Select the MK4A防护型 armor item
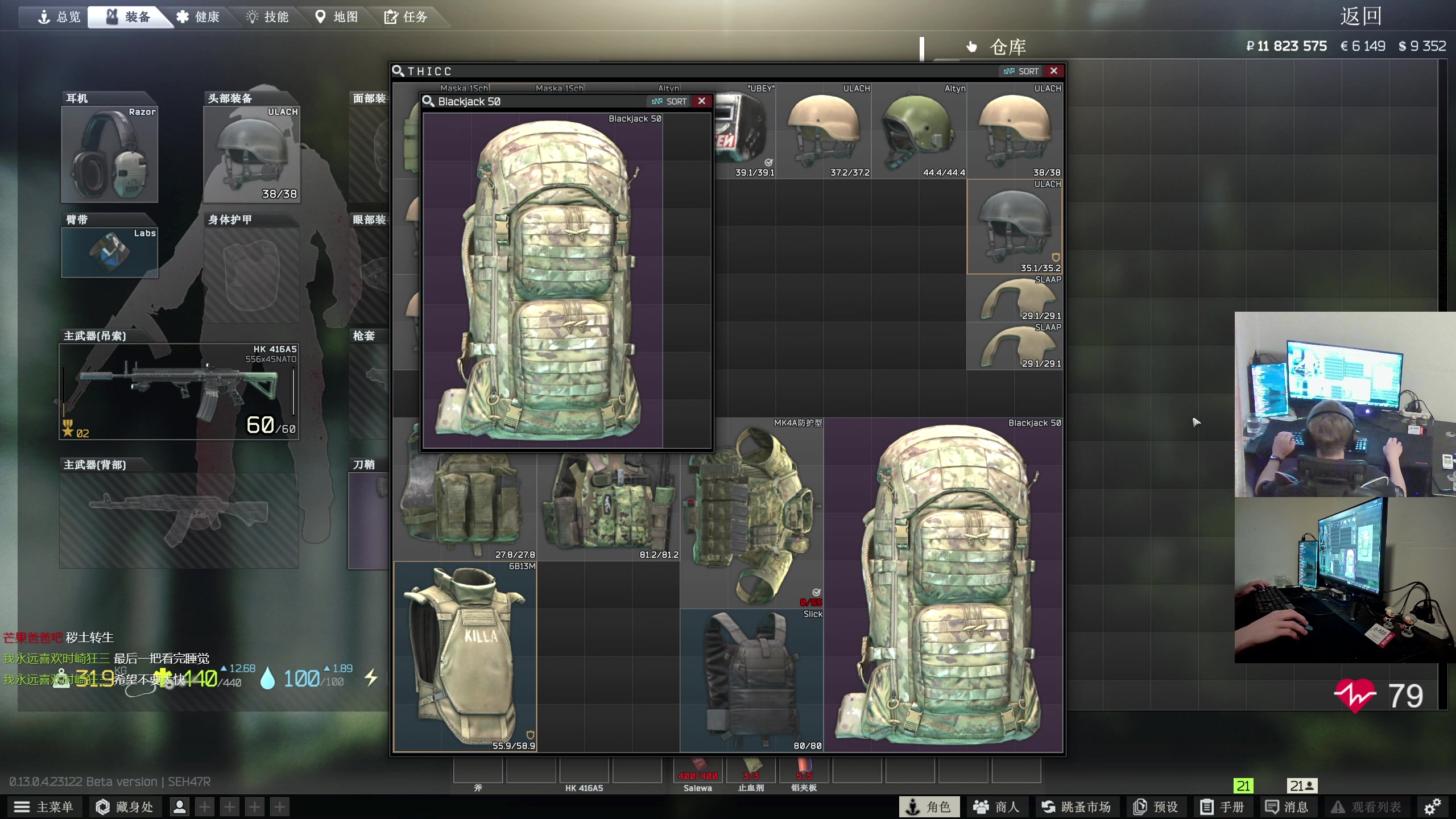Screen dimensions: 1456x819 pos(752,514)
